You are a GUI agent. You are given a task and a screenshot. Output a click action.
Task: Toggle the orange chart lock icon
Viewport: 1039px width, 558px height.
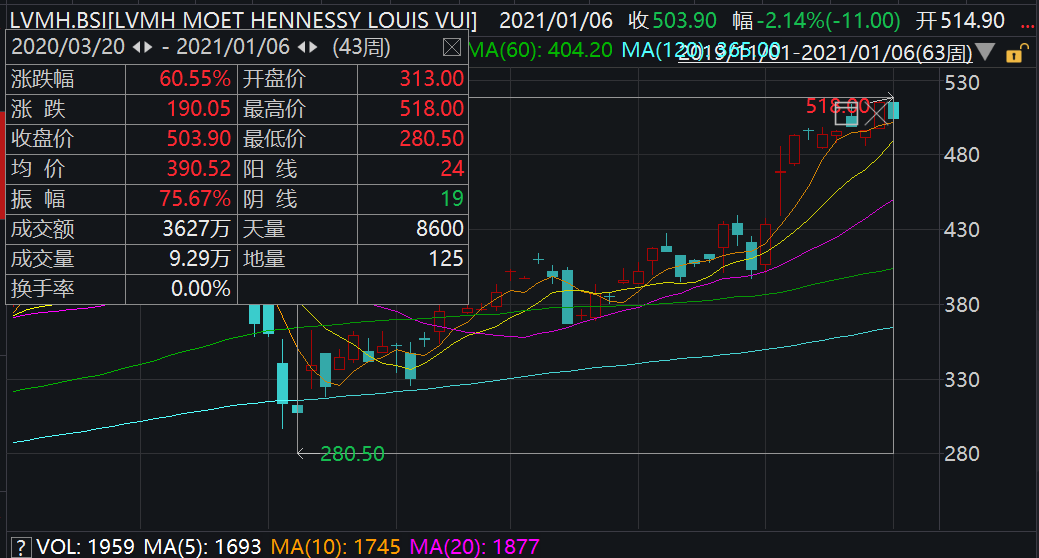(x=1014, y=54)
